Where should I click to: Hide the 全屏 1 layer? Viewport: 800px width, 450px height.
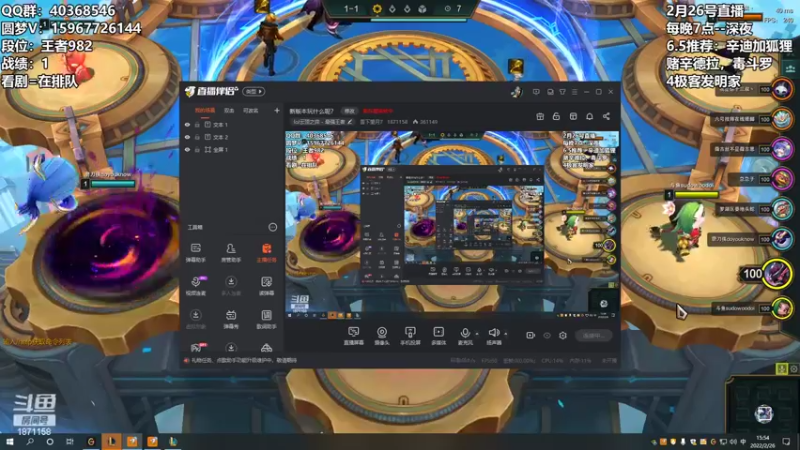click(x=187, y=149)
